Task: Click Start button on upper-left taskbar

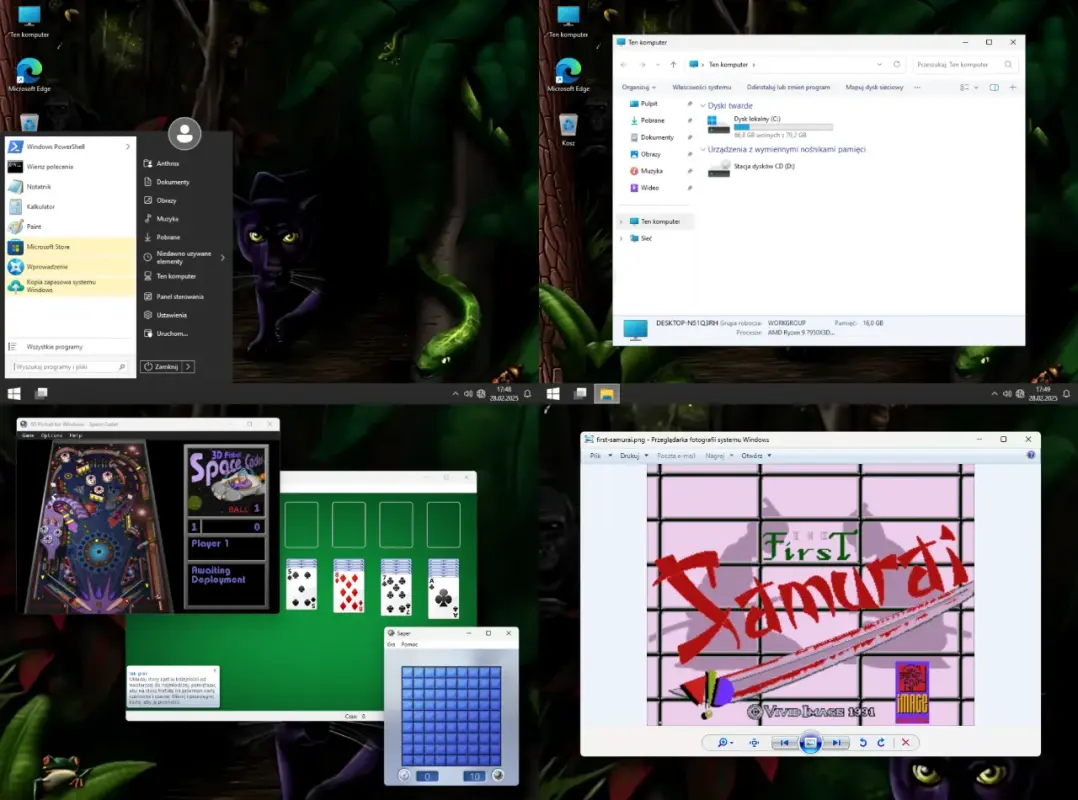Action: click(14, 393)
